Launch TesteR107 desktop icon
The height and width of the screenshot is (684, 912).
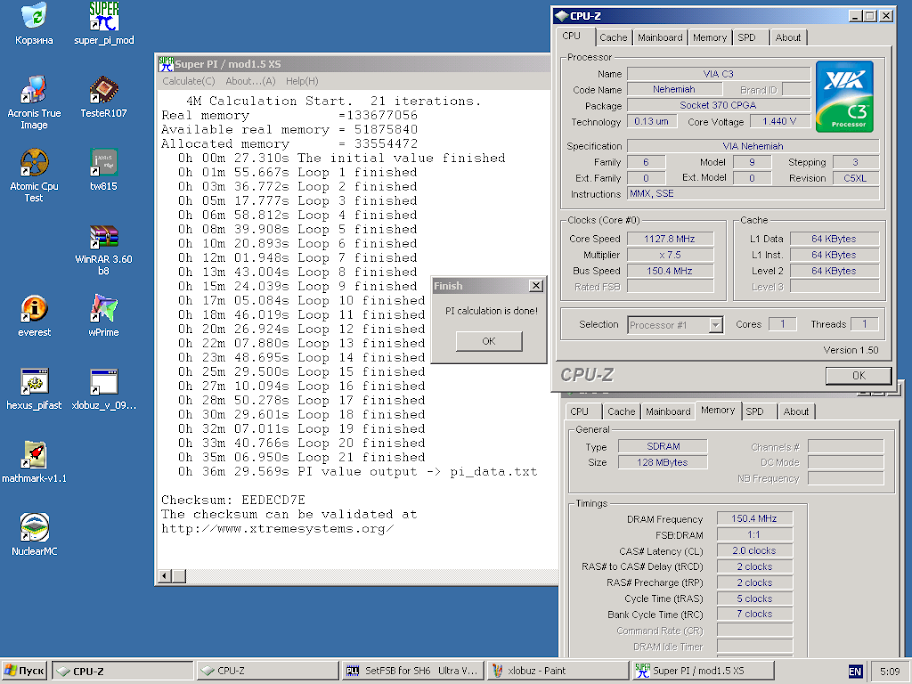(104, 97)
